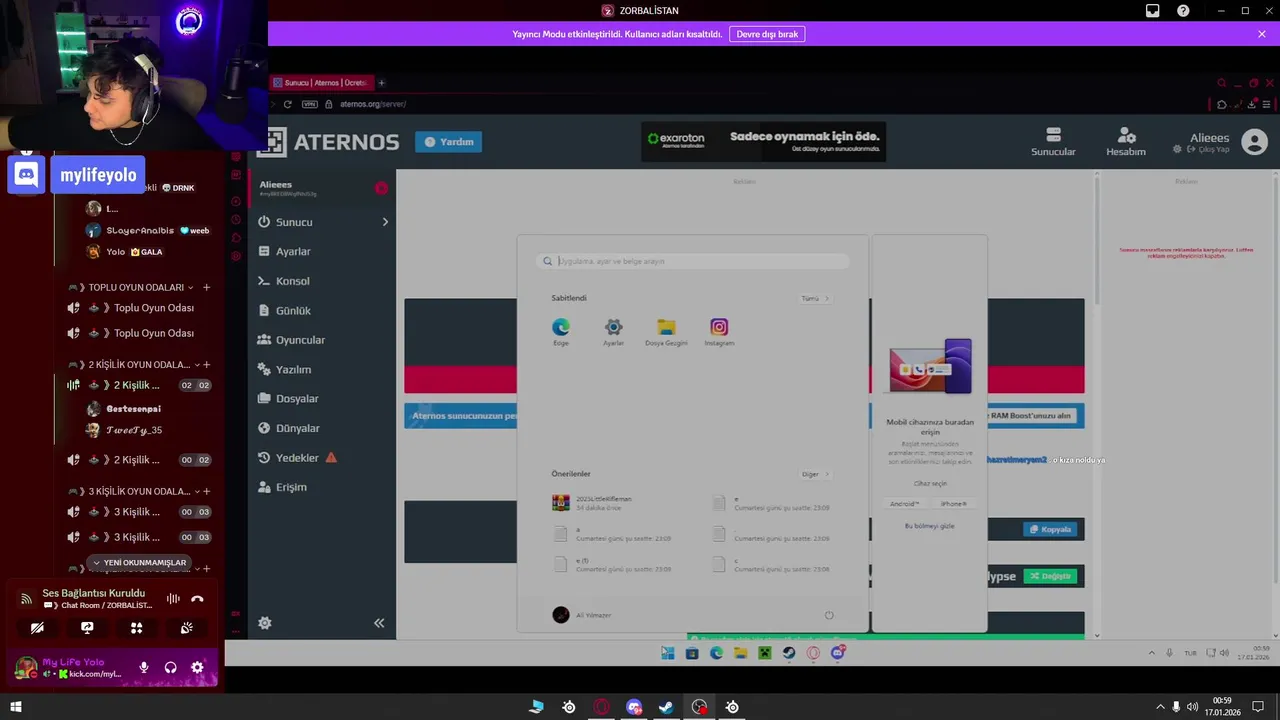Choose Android in the phone link panel
The width and height of the screenshot is (1280, 720).
coord(904,504)
